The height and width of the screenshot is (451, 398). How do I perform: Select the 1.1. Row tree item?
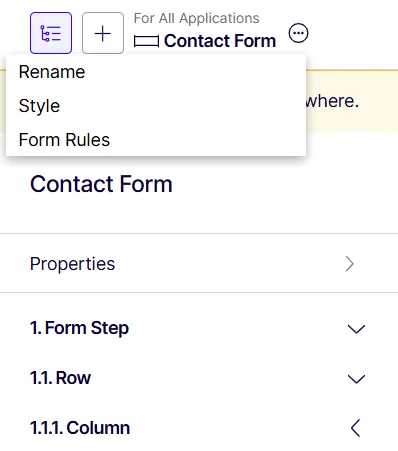[x=60, y=378]
